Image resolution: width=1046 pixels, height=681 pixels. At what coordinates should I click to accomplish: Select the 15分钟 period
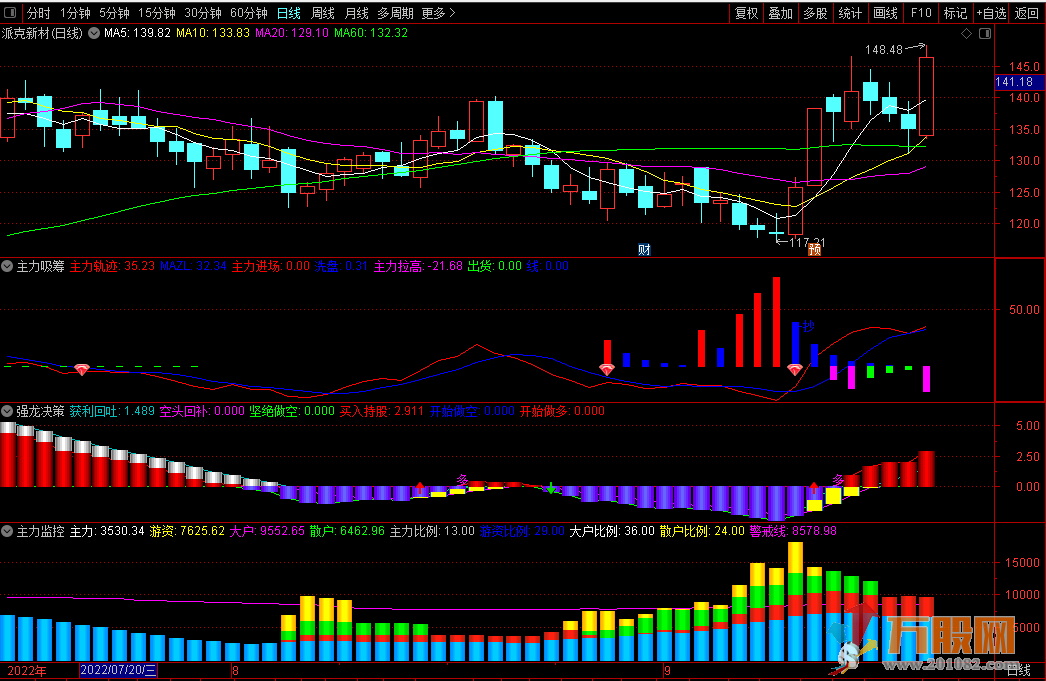157,13
